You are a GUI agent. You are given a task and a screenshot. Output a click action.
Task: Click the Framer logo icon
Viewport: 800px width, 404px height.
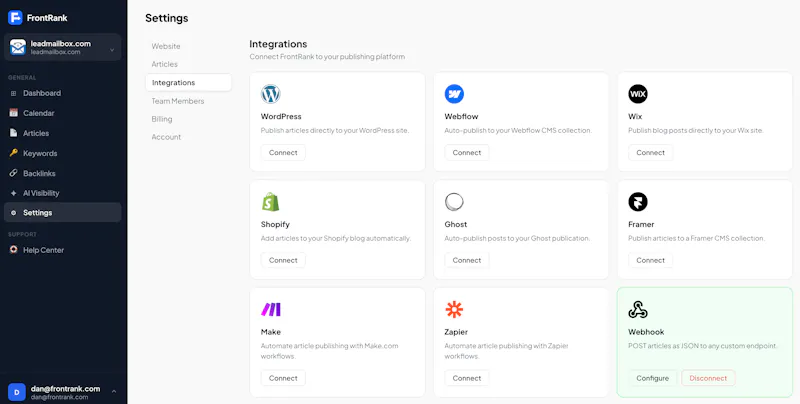click(x=638, y=202)
